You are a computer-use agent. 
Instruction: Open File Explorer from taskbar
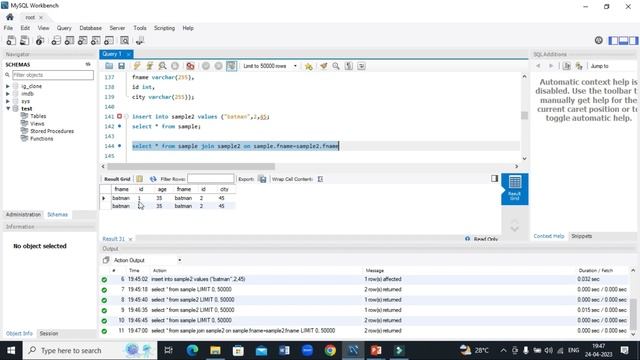pyautogui.click(x=215, y=350)
